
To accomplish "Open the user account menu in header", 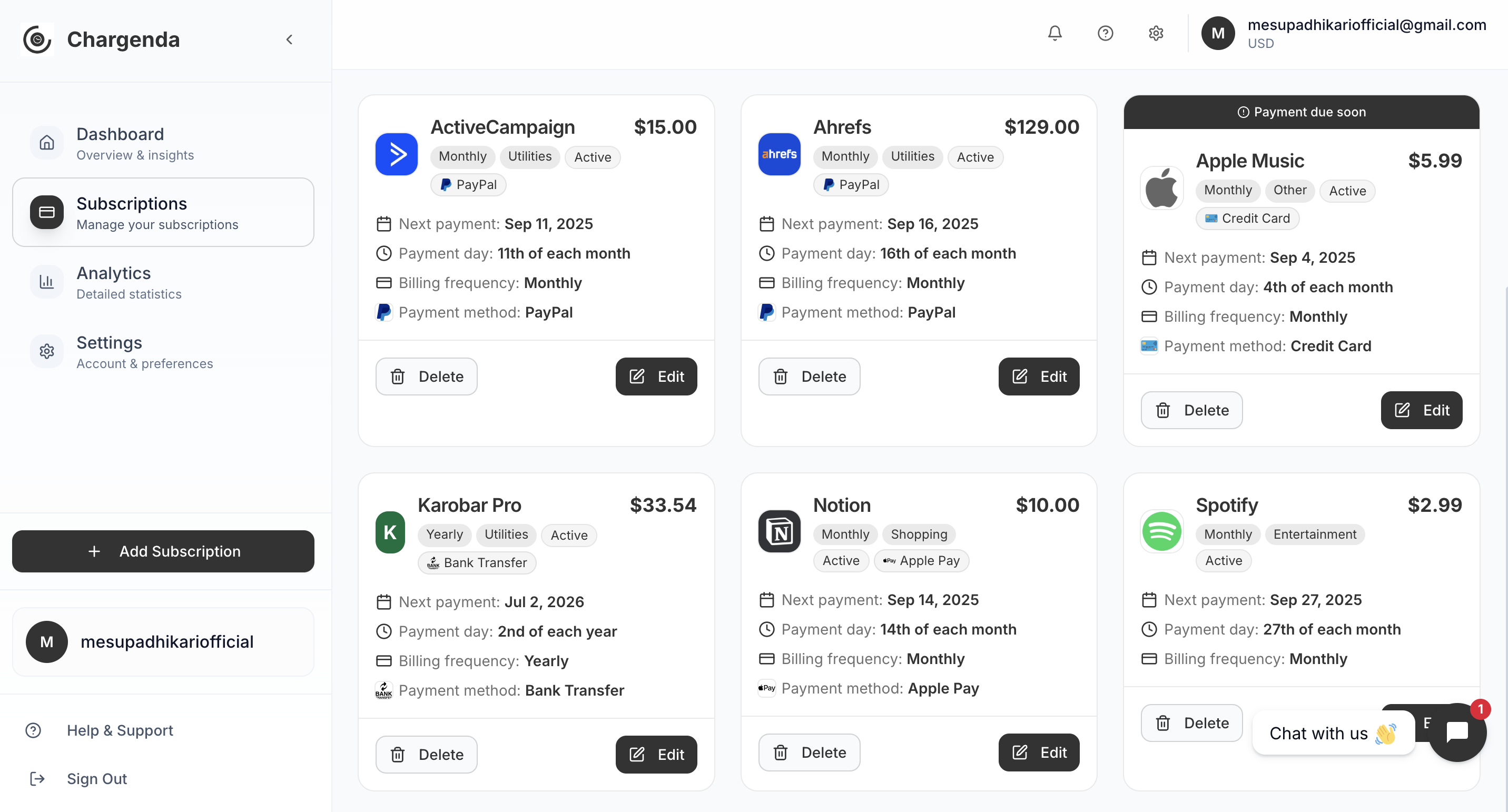I will pos(1343,33).
